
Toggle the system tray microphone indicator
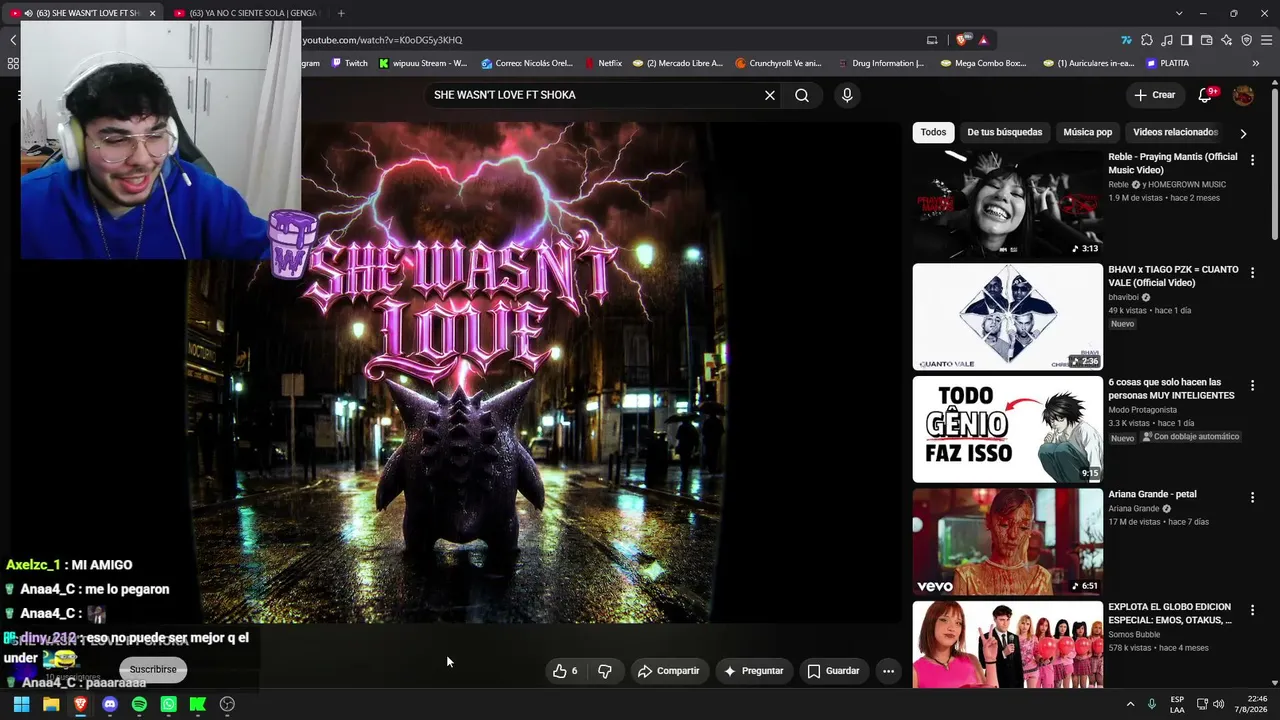pos(1153,704)
